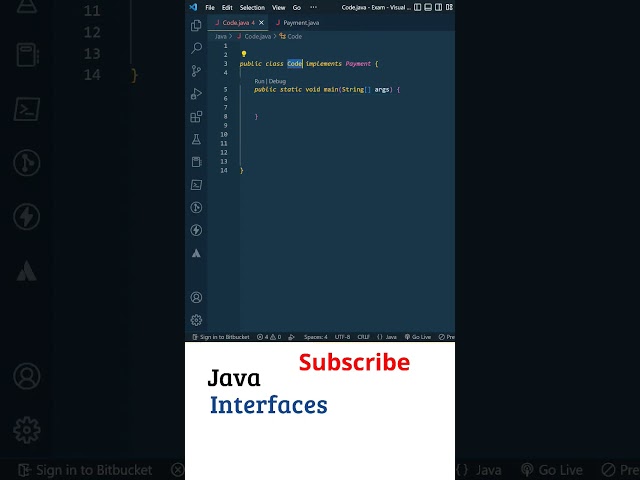Click the red Subscribe text
640x480 pixels.
click(x=354, y=362)
